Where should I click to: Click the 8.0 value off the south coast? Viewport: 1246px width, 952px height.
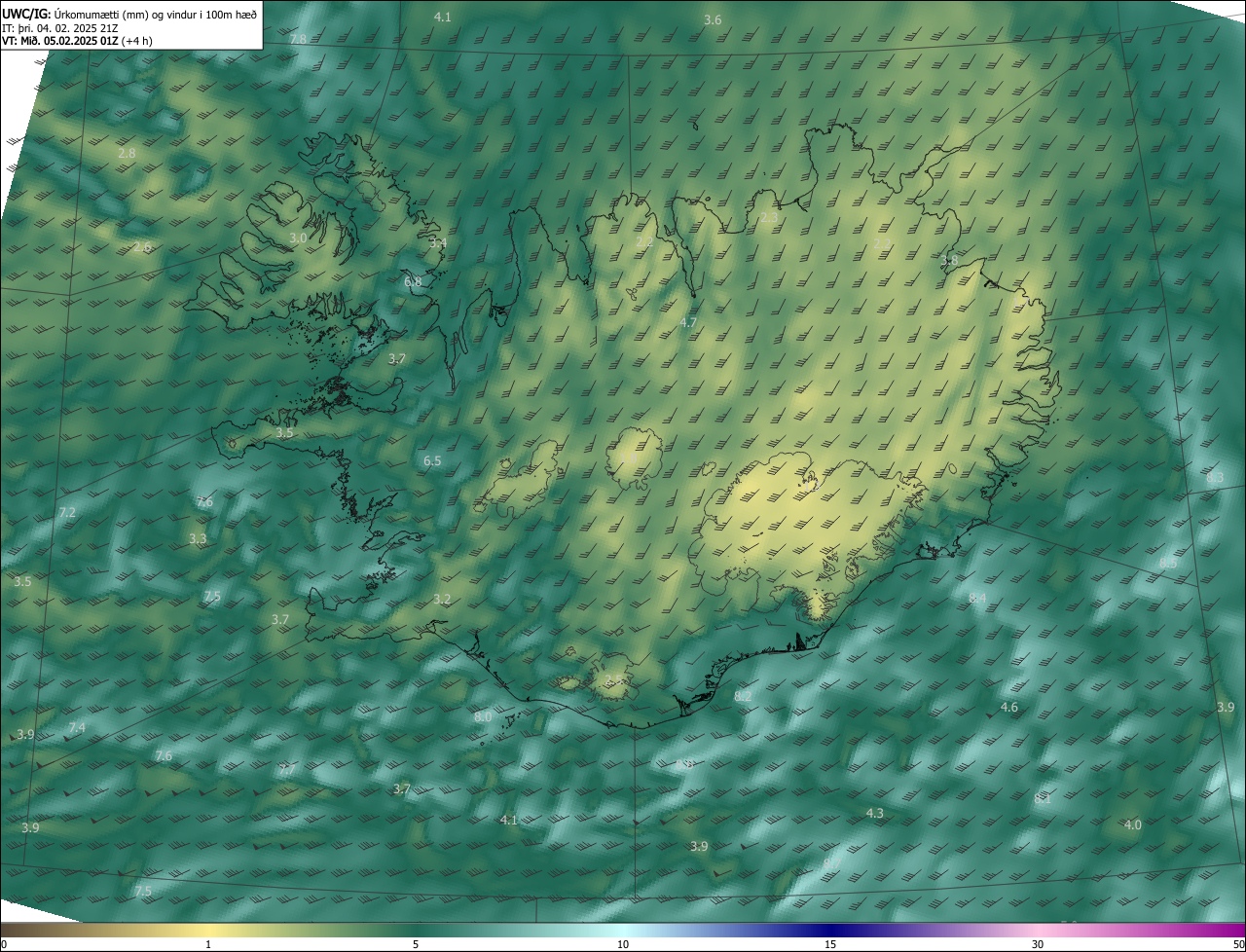pyautogui.click(x=483, y=717)
